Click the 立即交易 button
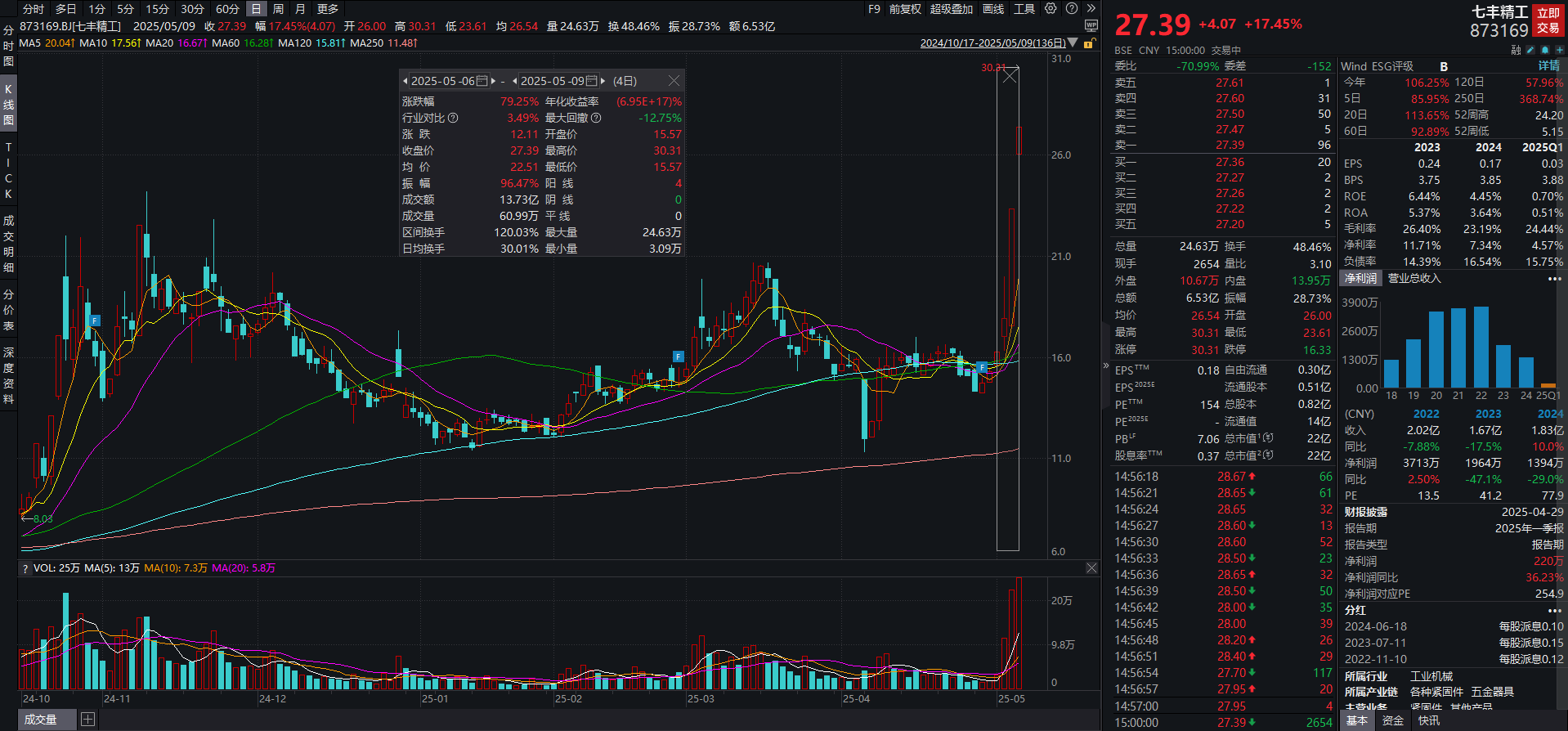 click(1548, 20)
